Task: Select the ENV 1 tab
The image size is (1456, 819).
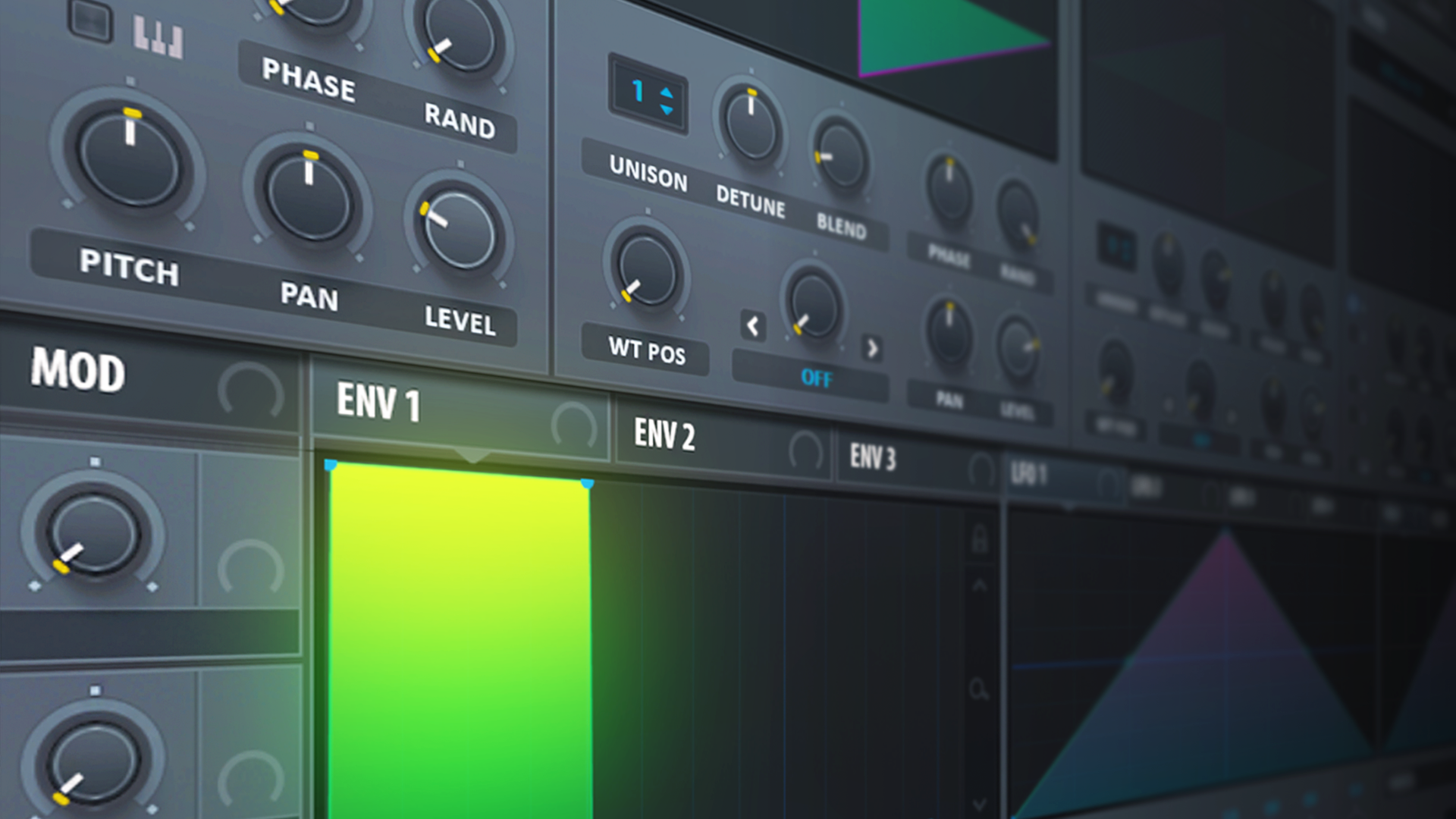Action: point(460,411)
